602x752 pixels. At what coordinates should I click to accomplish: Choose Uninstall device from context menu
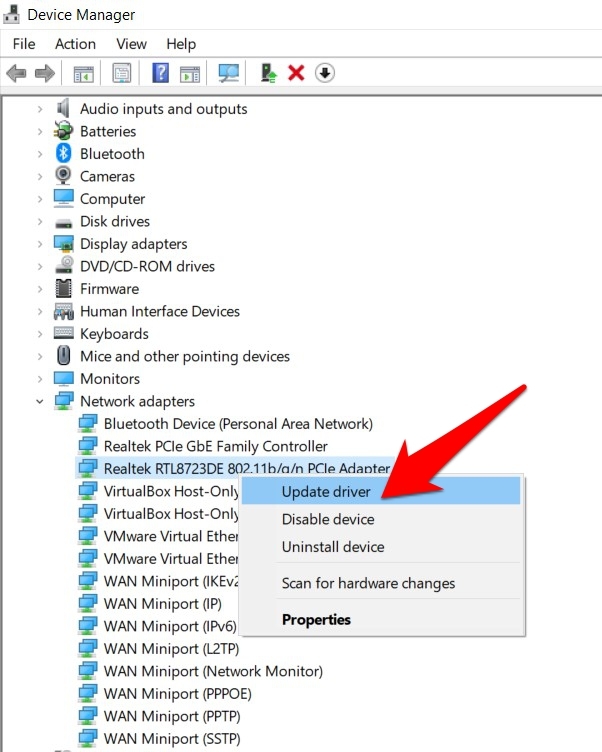[x=381, y=547]
